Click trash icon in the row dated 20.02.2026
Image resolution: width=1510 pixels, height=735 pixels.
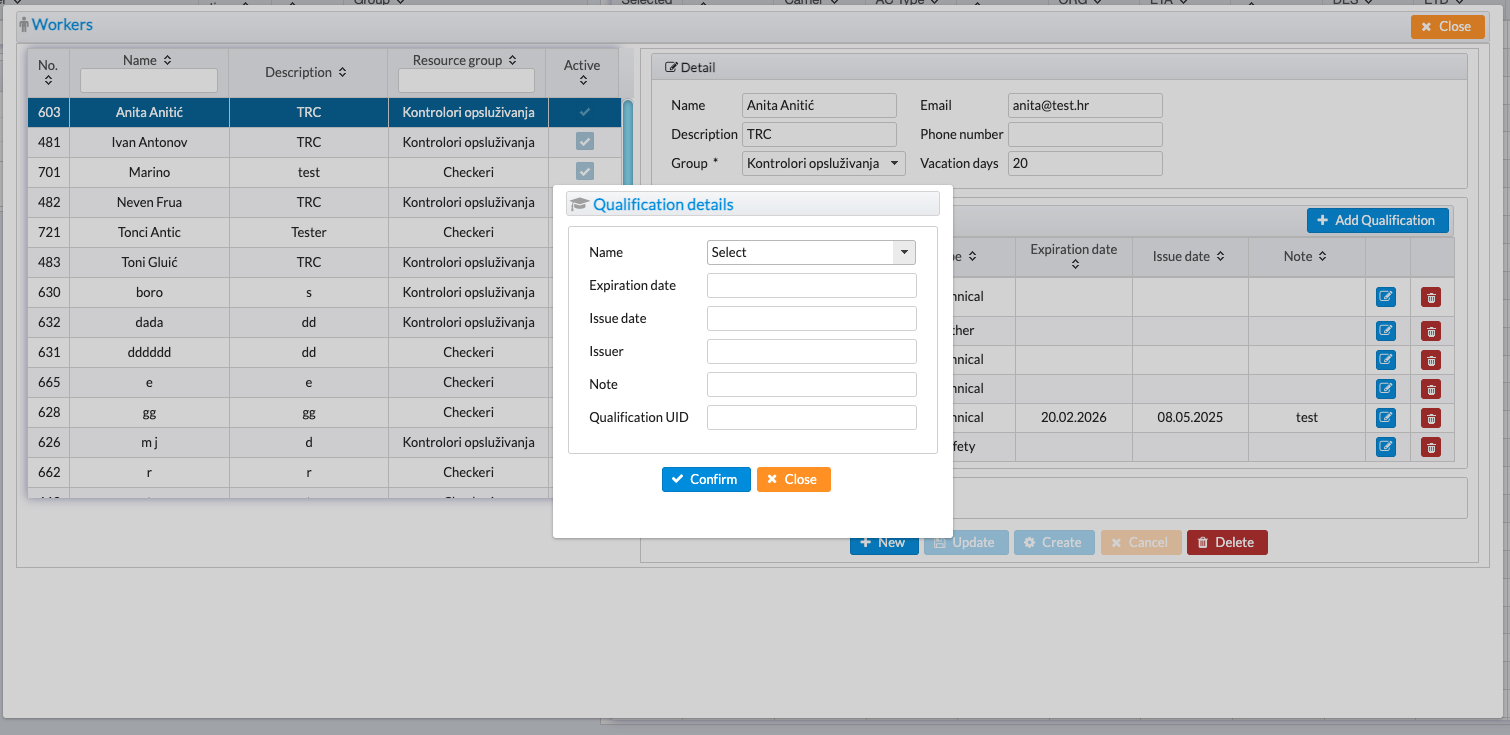point(1431,418)
